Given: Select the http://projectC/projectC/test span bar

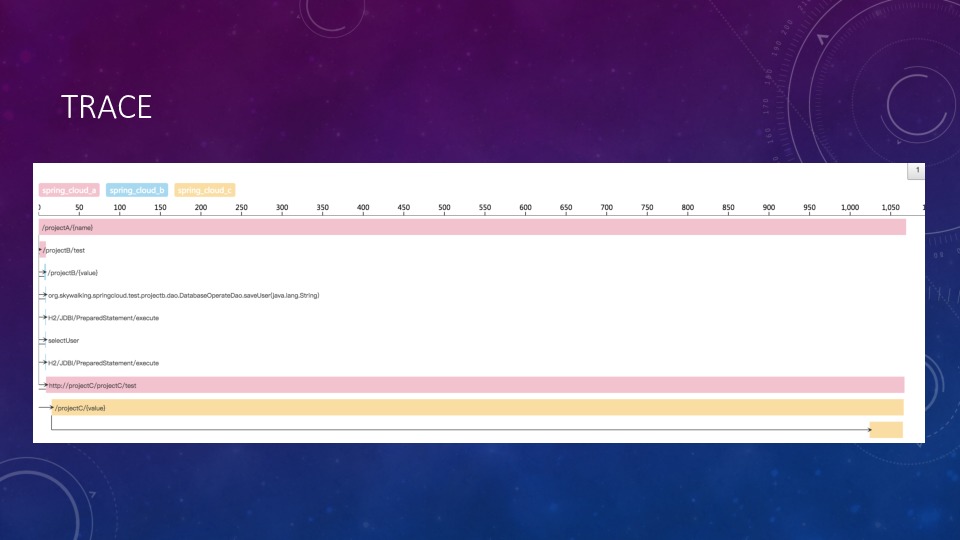Looking at the screenshot, I should pos(475,385).
